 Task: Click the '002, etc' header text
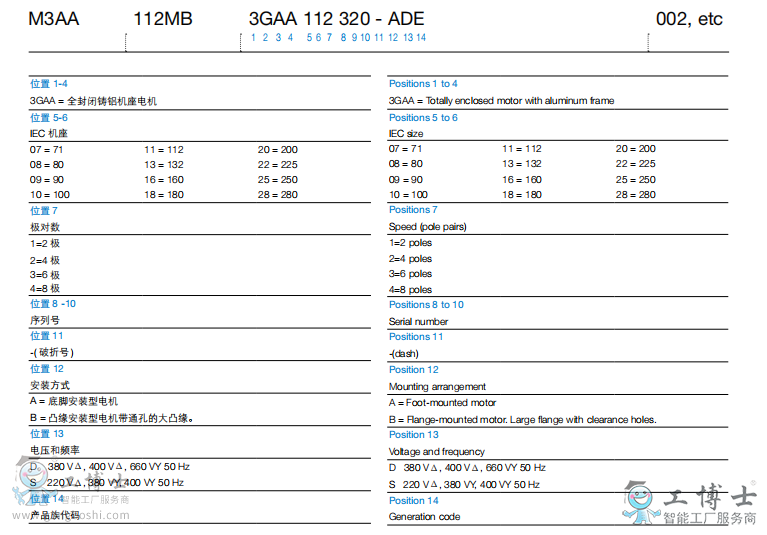tap(689, 19)
